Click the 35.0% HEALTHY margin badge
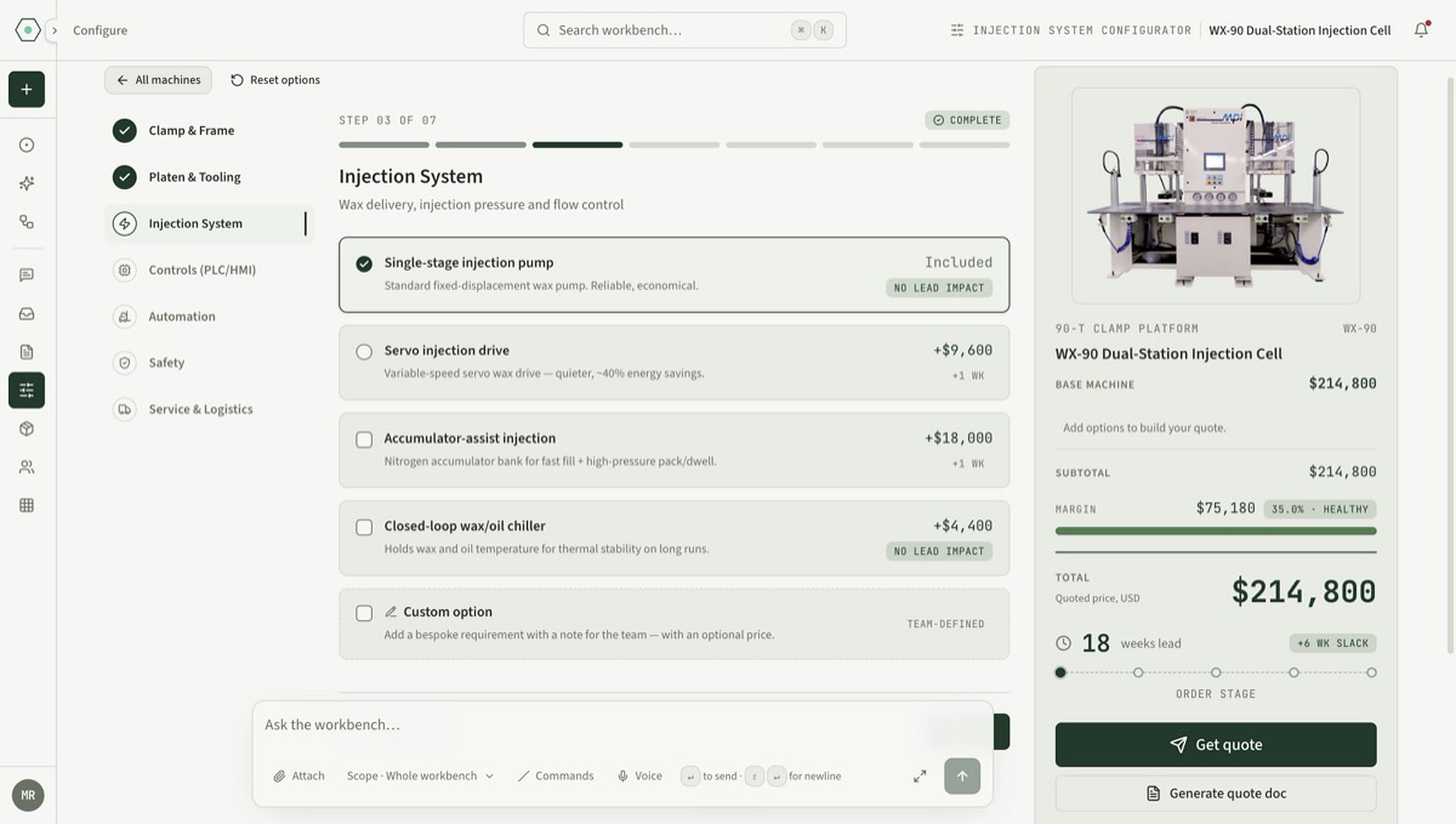1456x824 pixels. point(1319,509)
